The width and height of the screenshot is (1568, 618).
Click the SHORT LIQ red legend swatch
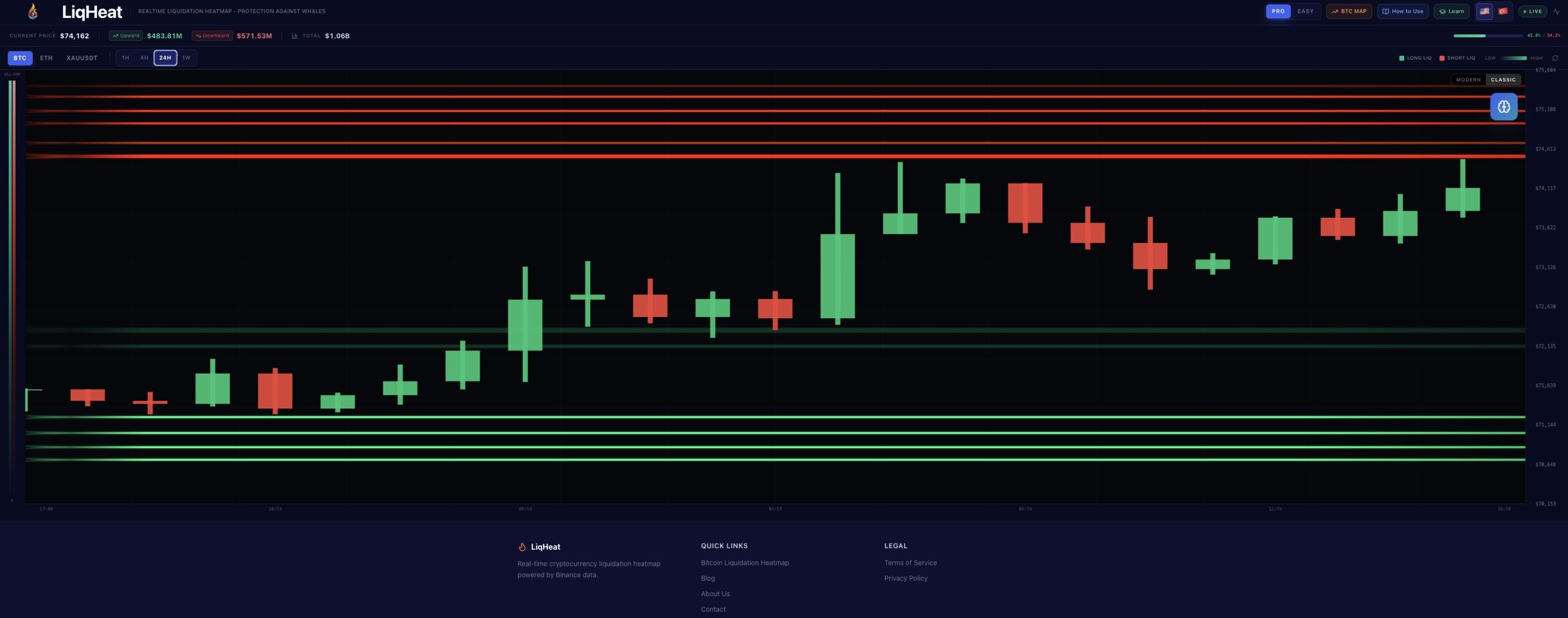pos(1441,59)
